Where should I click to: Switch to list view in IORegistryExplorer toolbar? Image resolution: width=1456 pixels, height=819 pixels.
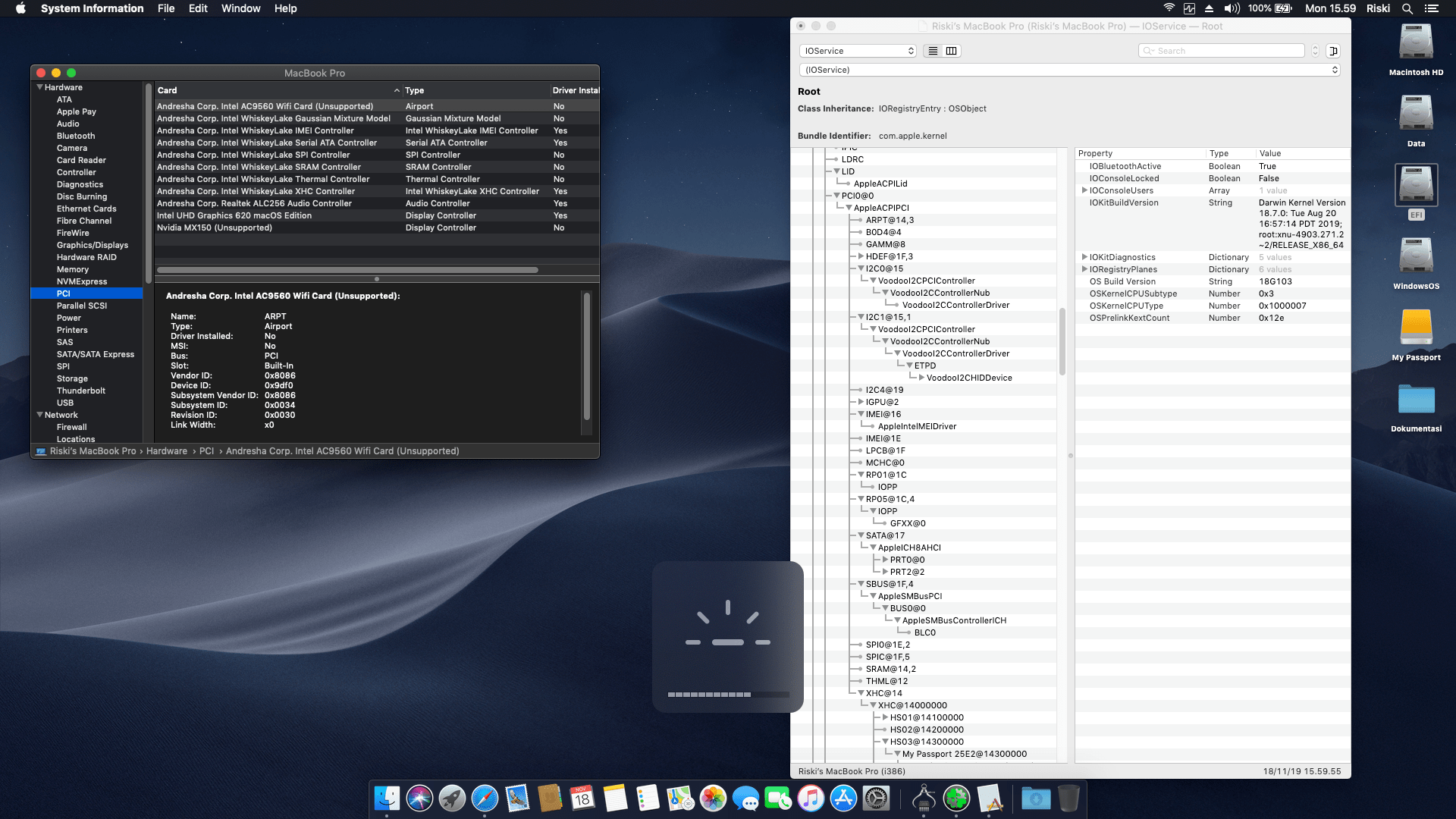tap(932, 50)
